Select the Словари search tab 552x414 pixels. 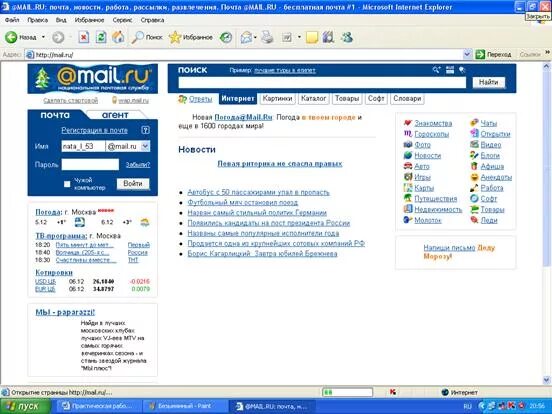point(407,99)
